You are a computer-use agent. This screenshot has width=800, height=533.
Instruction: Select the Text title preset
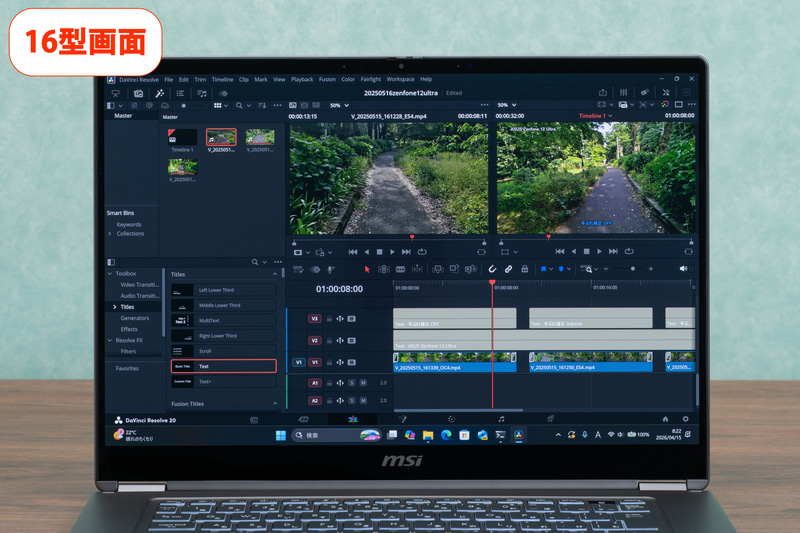224,366
